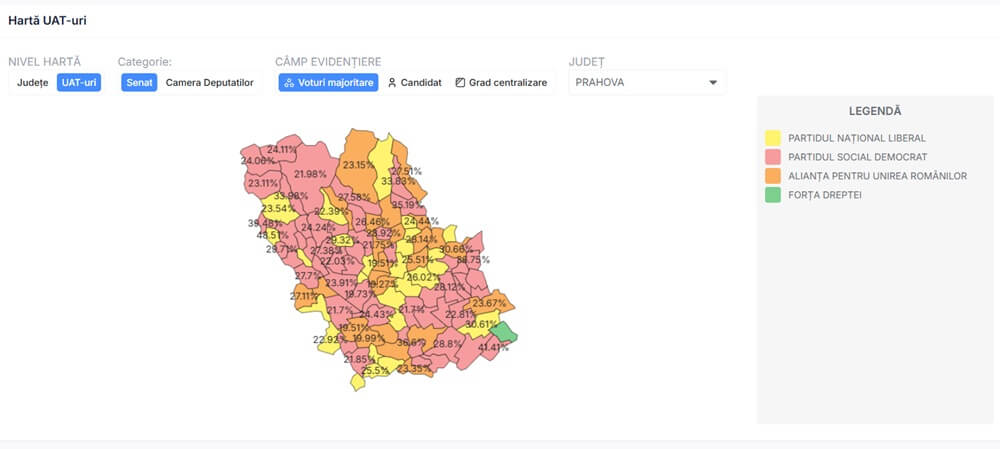This screenshot has width=1000, height=449.
Task: Click the map area labeled 21.98%
Action: pyautogui.click(x=310, y=174)
